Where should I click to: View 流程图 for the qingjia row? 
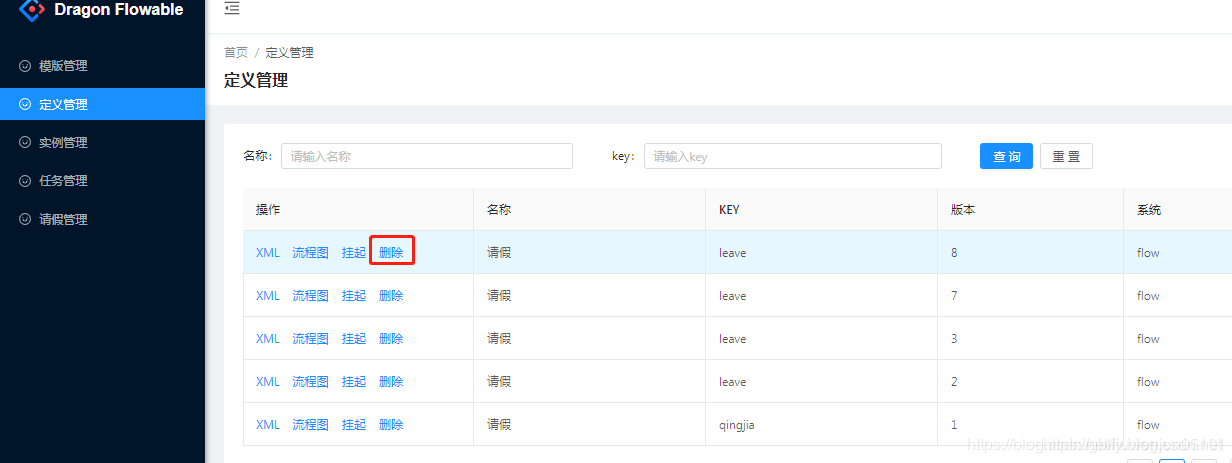pos(310,424)
